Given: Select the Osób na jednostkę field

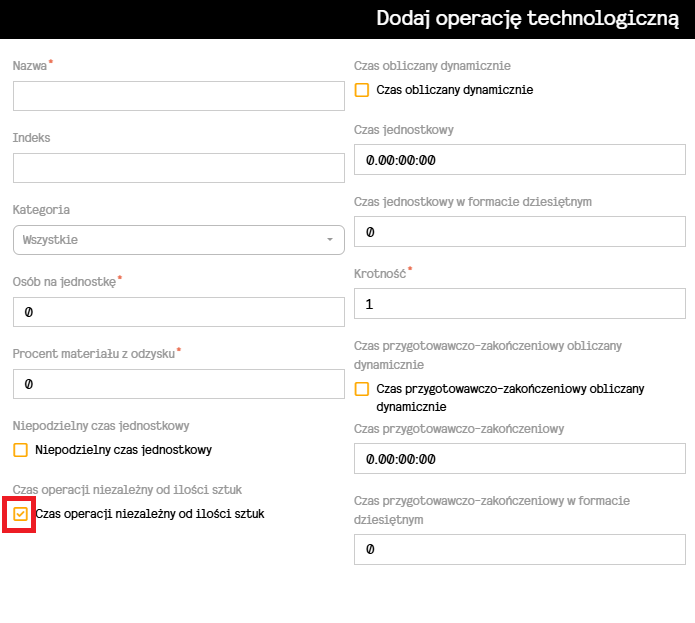Looking at the screenshot, I should pos(178,312).
